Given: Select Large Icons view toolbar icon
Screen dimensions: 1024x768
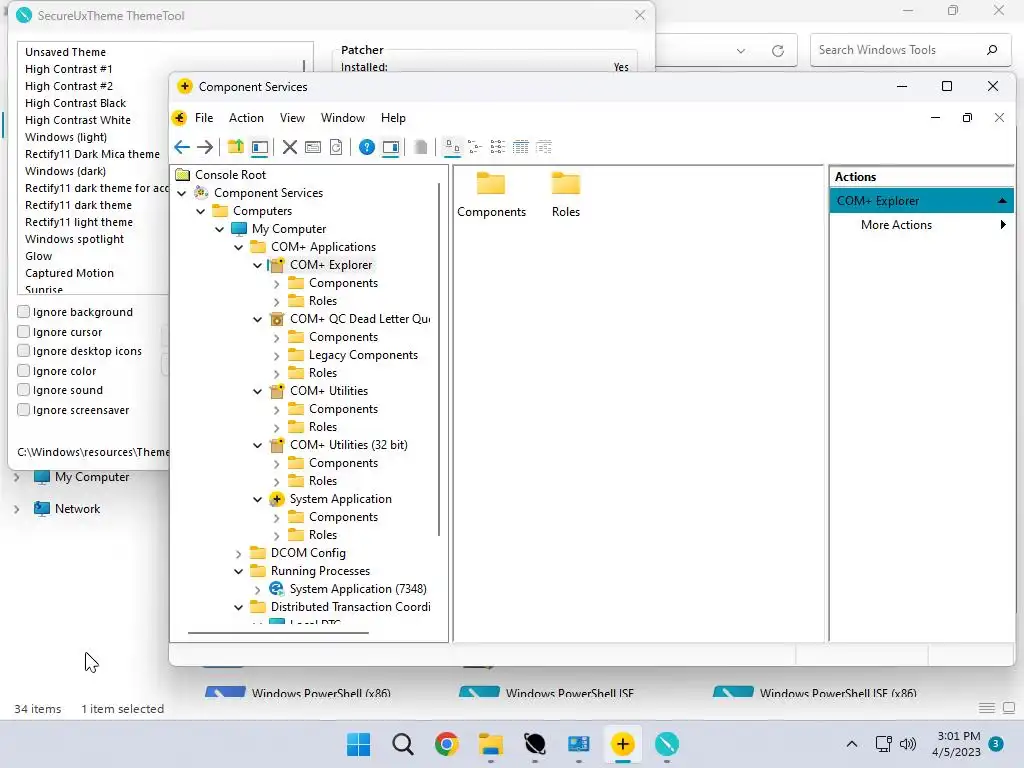Looking at the screenshot, I should pos(452,147).
